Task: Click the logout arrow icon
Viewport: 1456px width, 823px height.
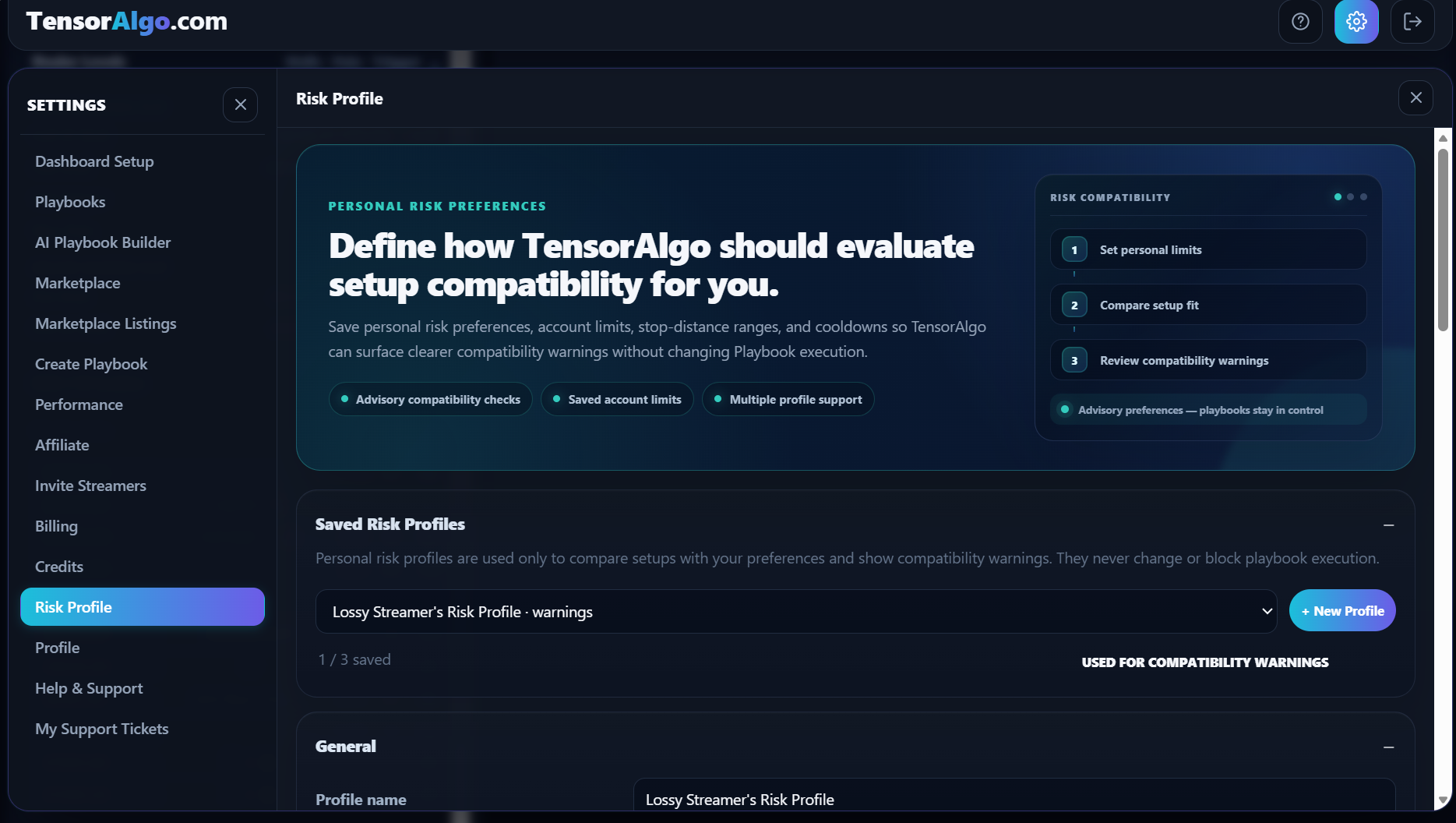Action: click(1412, 22)
